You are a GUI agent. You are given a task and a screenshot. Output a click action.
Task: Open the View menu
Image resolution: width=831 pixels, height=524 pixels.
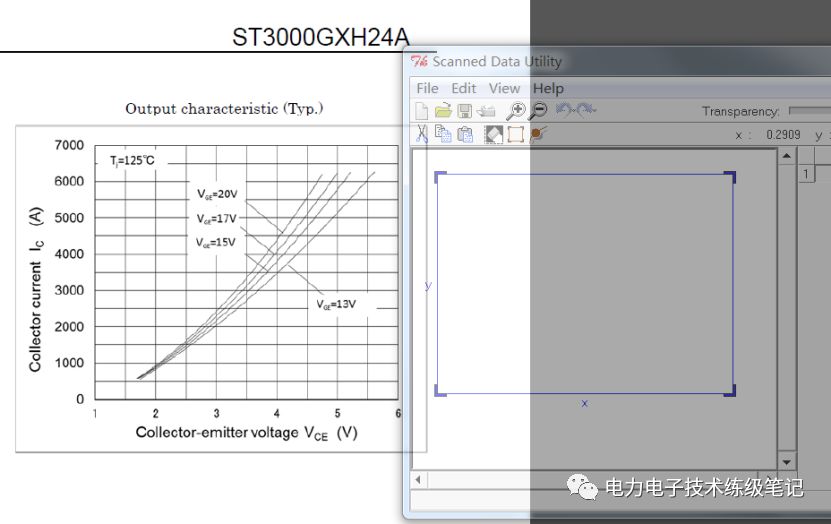[x=504, y=88]
